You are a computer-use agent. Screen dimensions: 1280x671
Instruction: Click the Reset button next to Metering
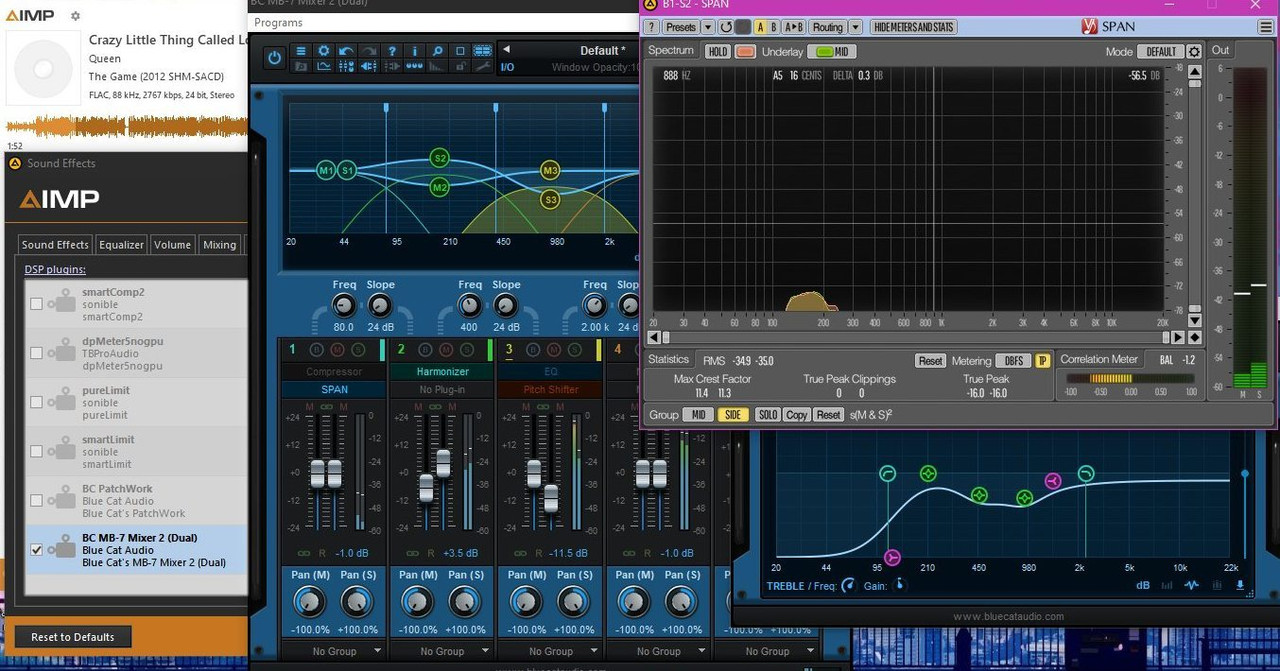tap(931, 360)
